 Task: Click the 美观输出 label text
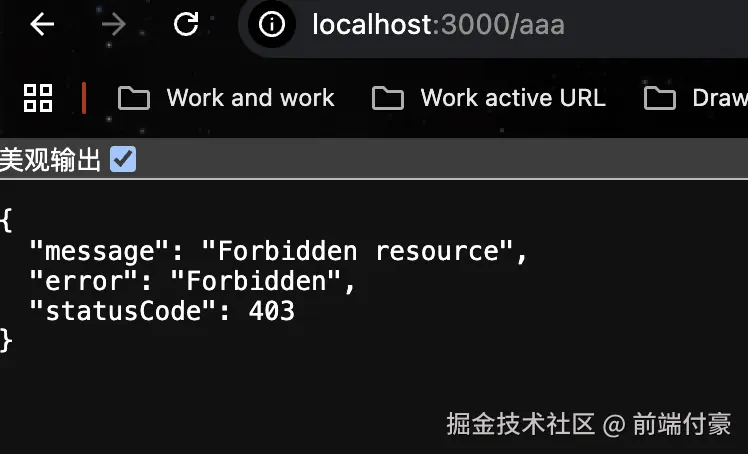point(50,160)
